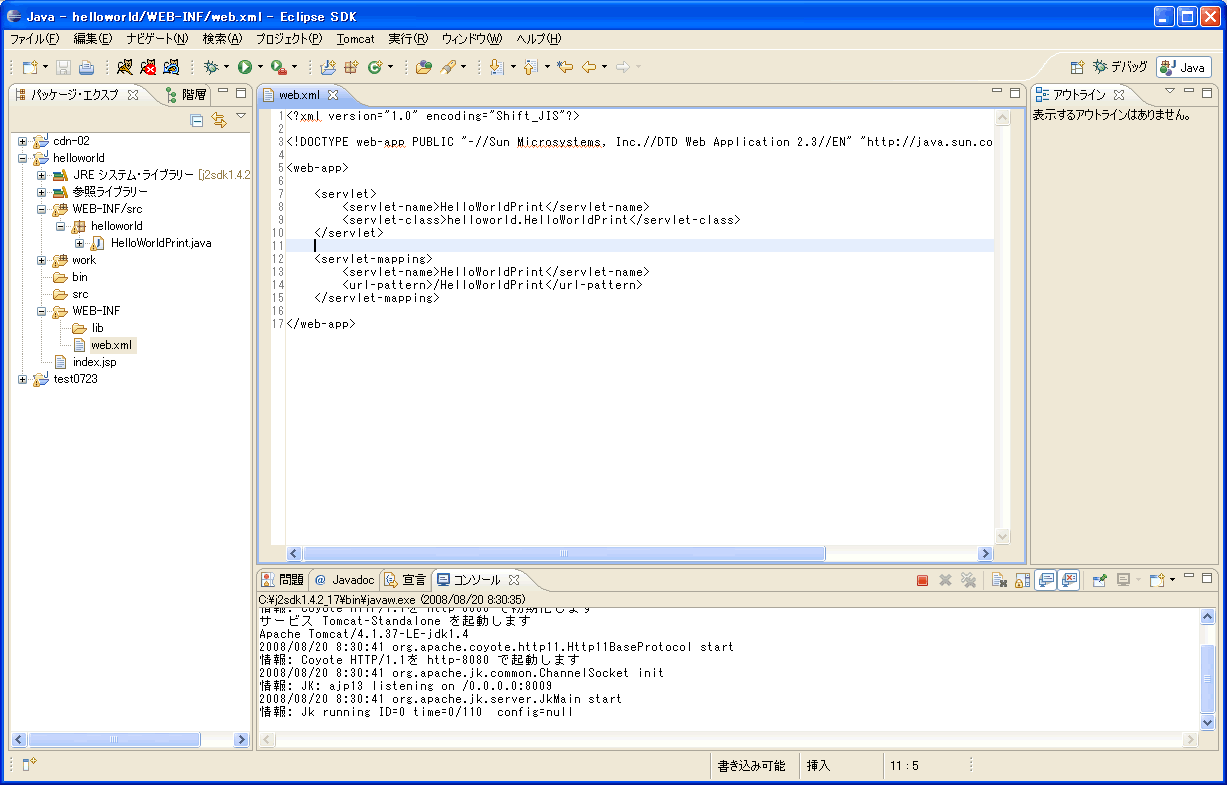Viewport: 1227px width, 785px height.
Task: Select the Java perspective button
Action: pos(1184,67)
